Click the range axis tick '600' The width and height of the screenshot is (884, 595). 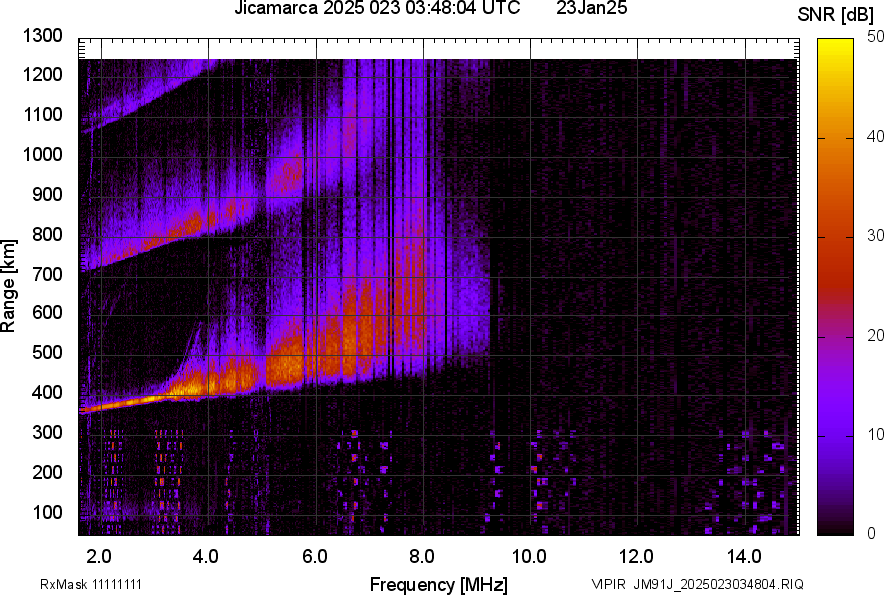(x=47, y=312)
